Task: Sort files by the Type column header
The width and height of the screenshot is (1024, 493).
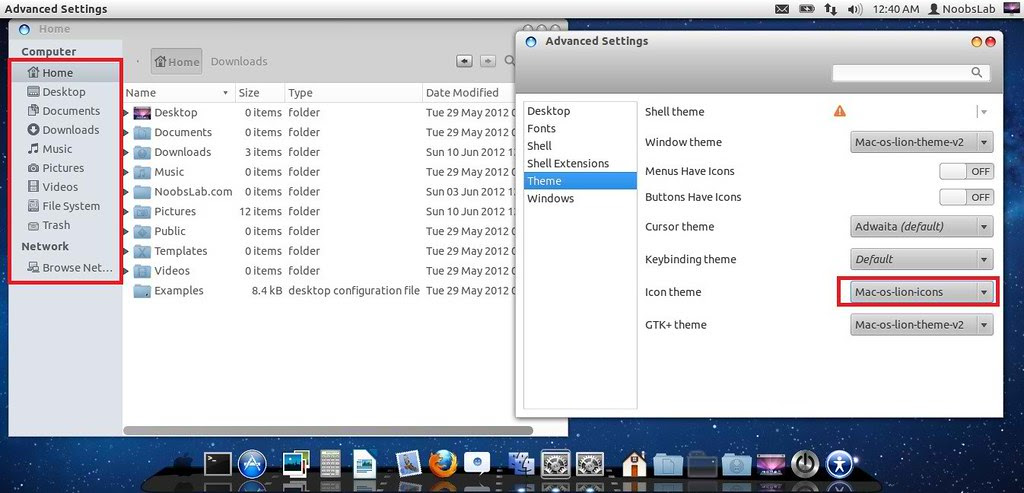Action: point(354,93)
